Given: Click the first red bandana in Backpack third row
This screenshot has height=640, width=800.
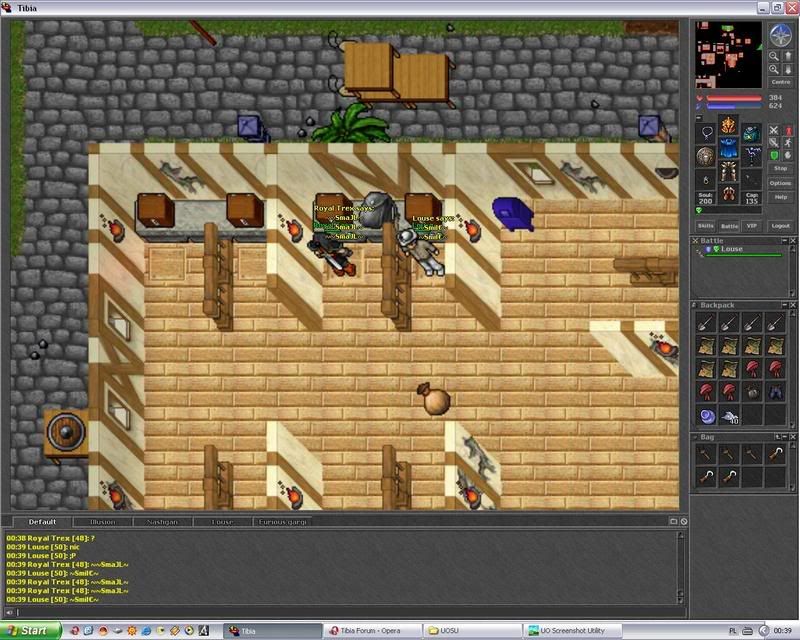Looking at the screenshot, I should [753, 369].
